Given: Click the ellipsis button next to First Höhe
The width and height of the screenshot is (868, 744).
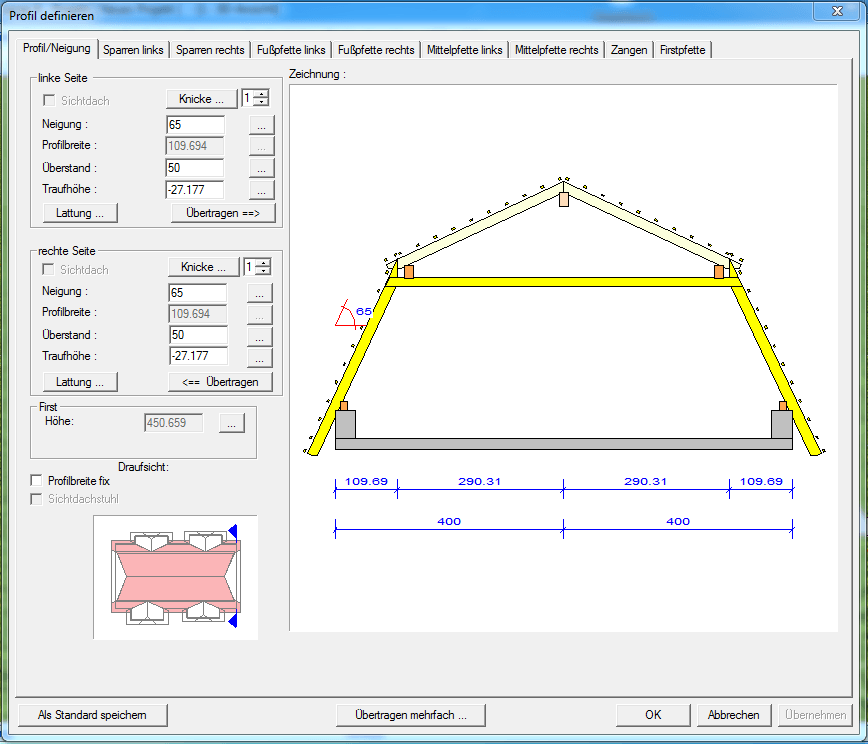Looking at the screenshot, I should point(231,424).
